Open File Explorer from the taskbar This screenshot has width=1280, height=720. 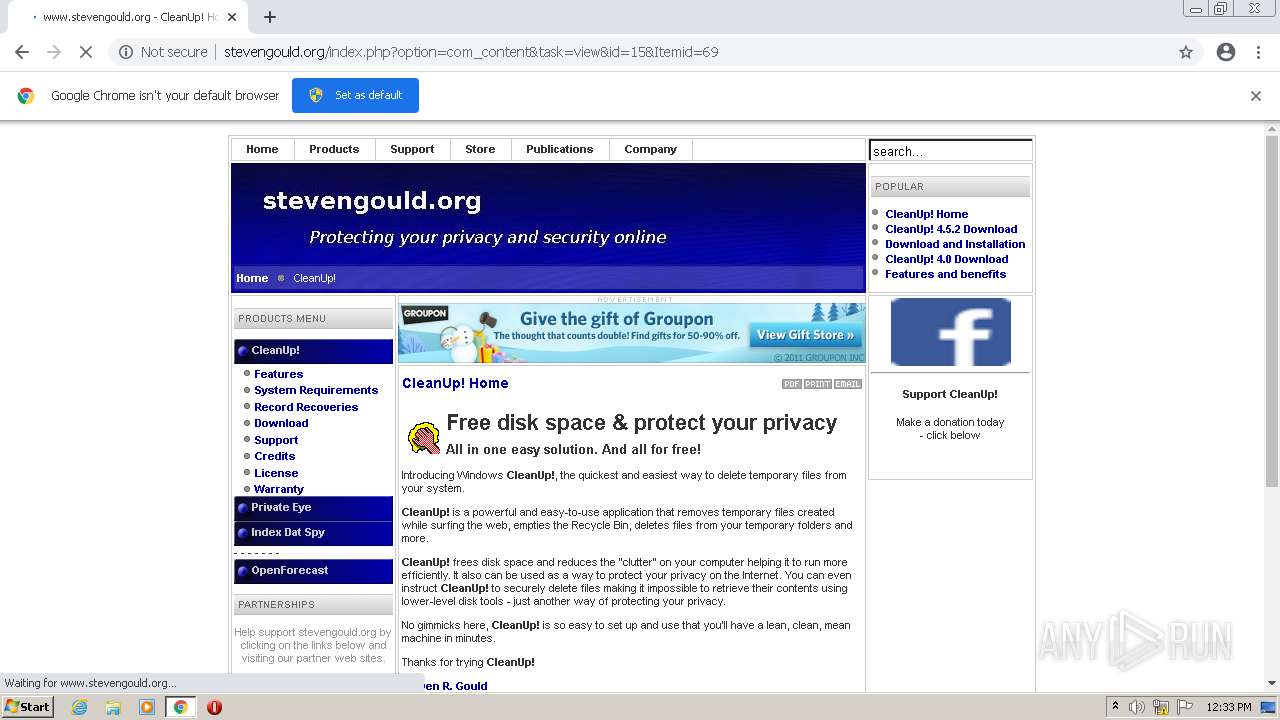coord(113,707)
